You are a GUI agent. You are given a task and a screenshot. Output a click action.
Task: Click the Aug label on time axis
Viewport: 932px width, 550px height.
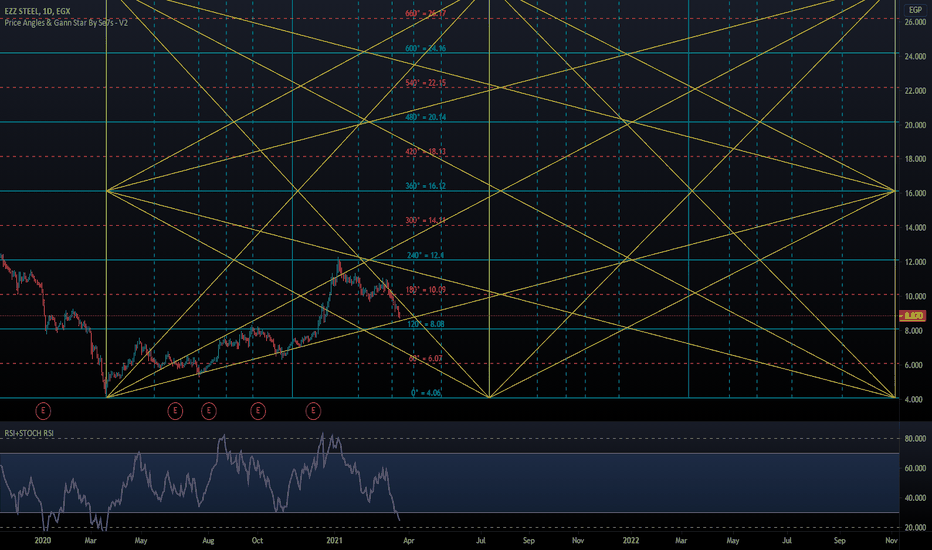click(x=208, y=540)
